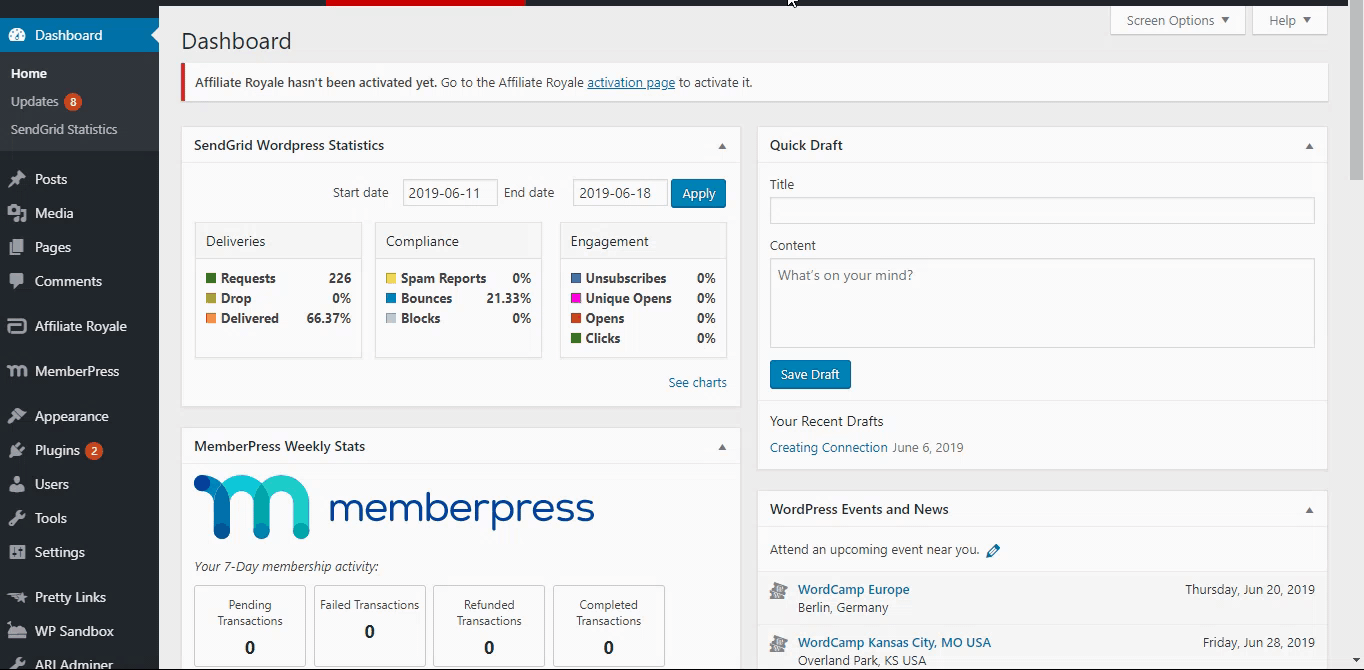
Task: Open the WordCamp Europe link
Action: click(853, 589)
